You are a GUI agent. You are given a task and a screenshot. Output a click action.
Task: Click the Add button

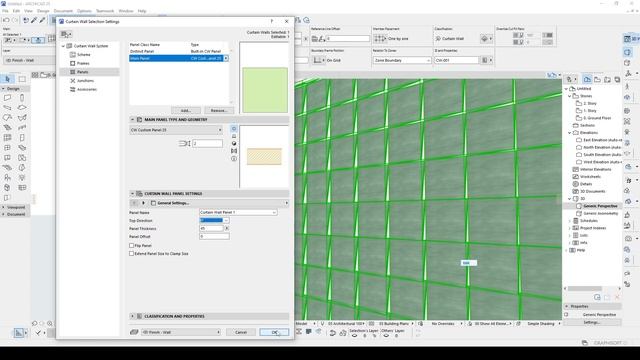[x=186, y=111]
